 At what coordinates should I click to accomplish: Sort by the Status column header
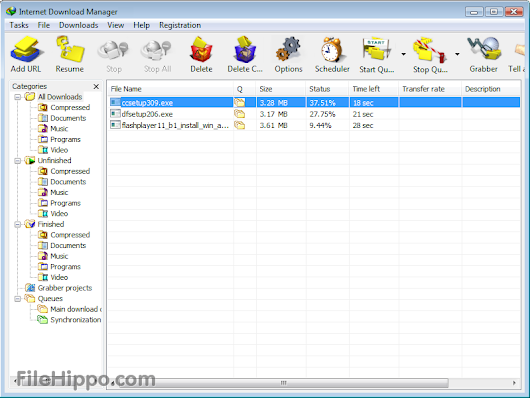(x=327, y=89)
